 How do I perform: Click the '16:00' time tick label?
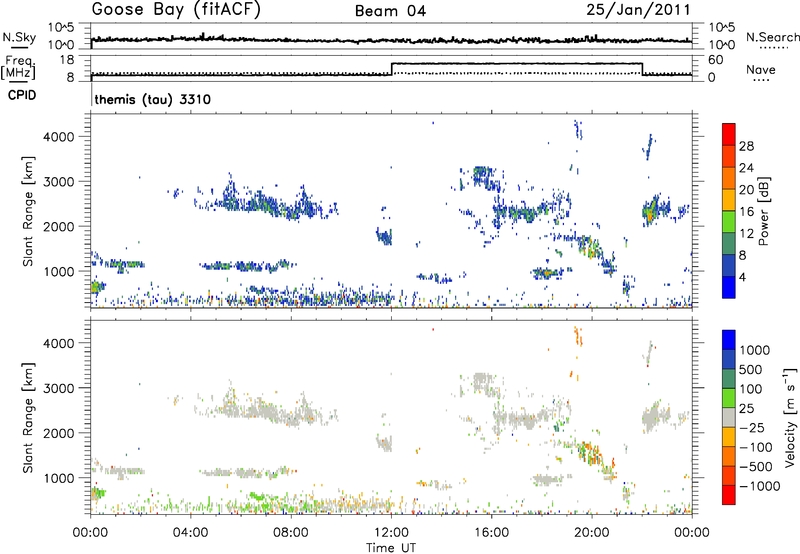(491, 533)
